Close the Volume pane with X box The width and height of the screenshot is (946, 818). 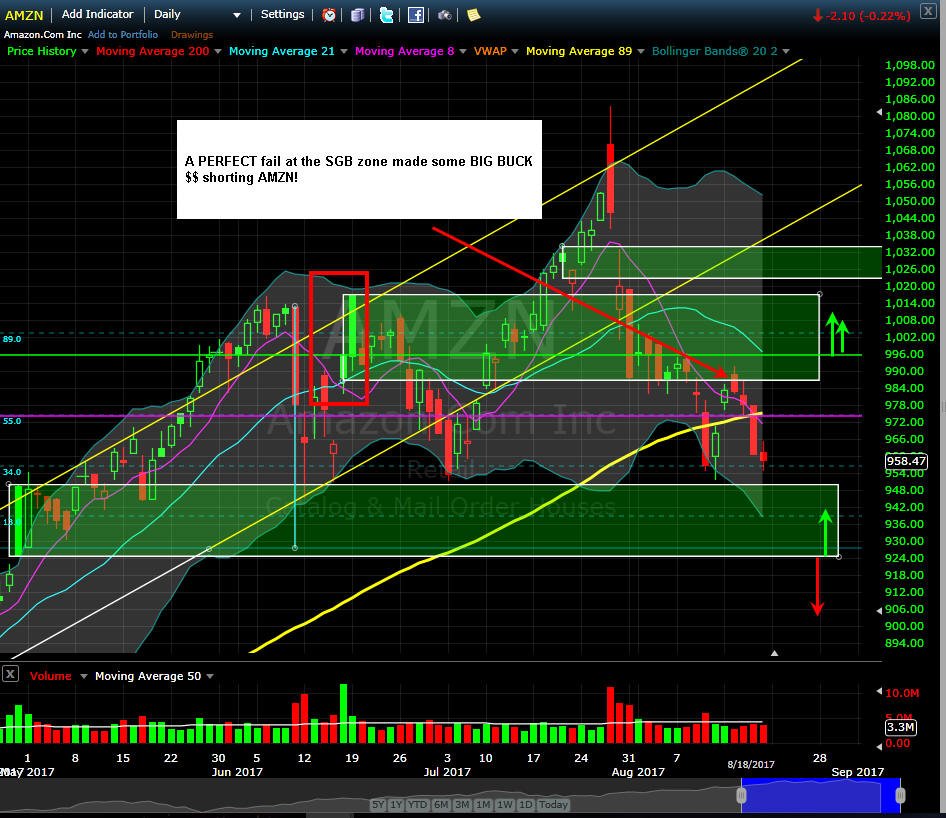click(x=10, y=674)
